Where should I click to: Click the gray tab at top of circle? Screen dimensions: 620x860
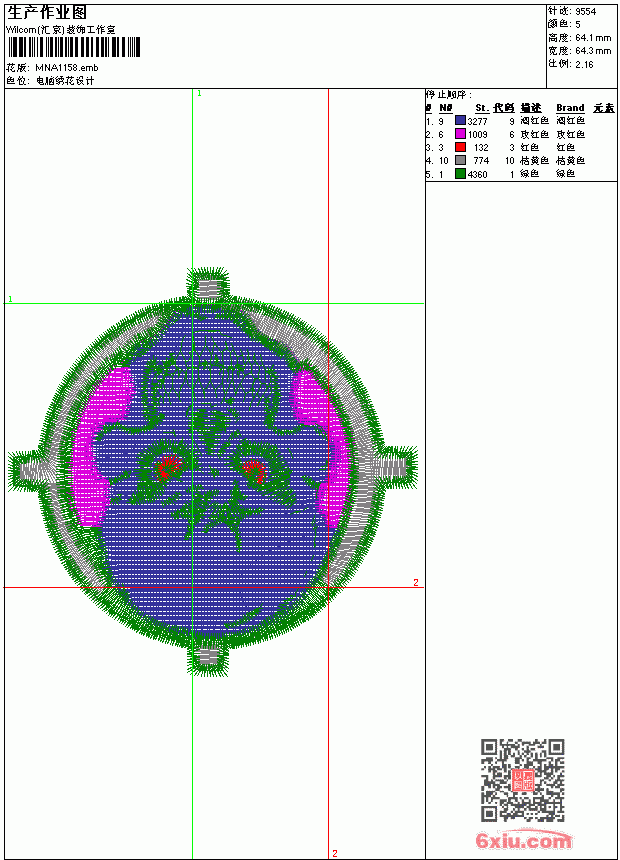[x=209, y=288]
